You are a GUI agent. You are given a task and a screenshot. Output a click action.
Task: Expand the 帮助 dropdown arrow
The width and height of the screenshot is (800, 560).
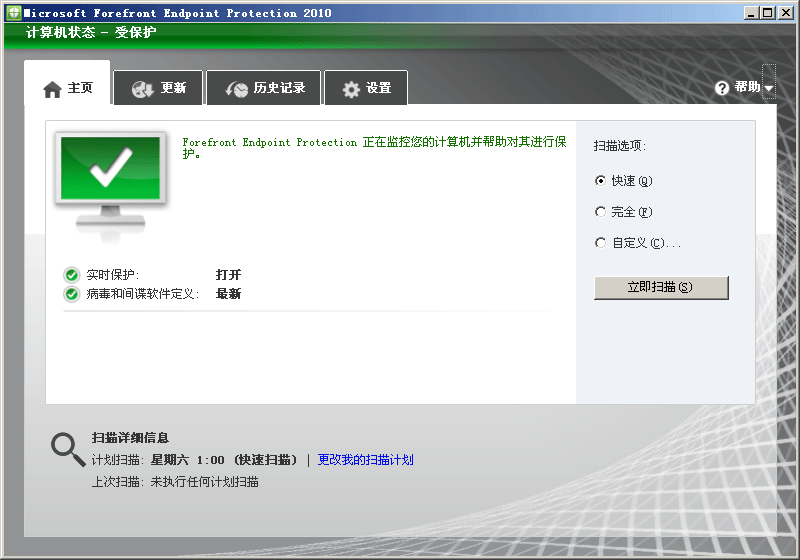pos(769,89)
